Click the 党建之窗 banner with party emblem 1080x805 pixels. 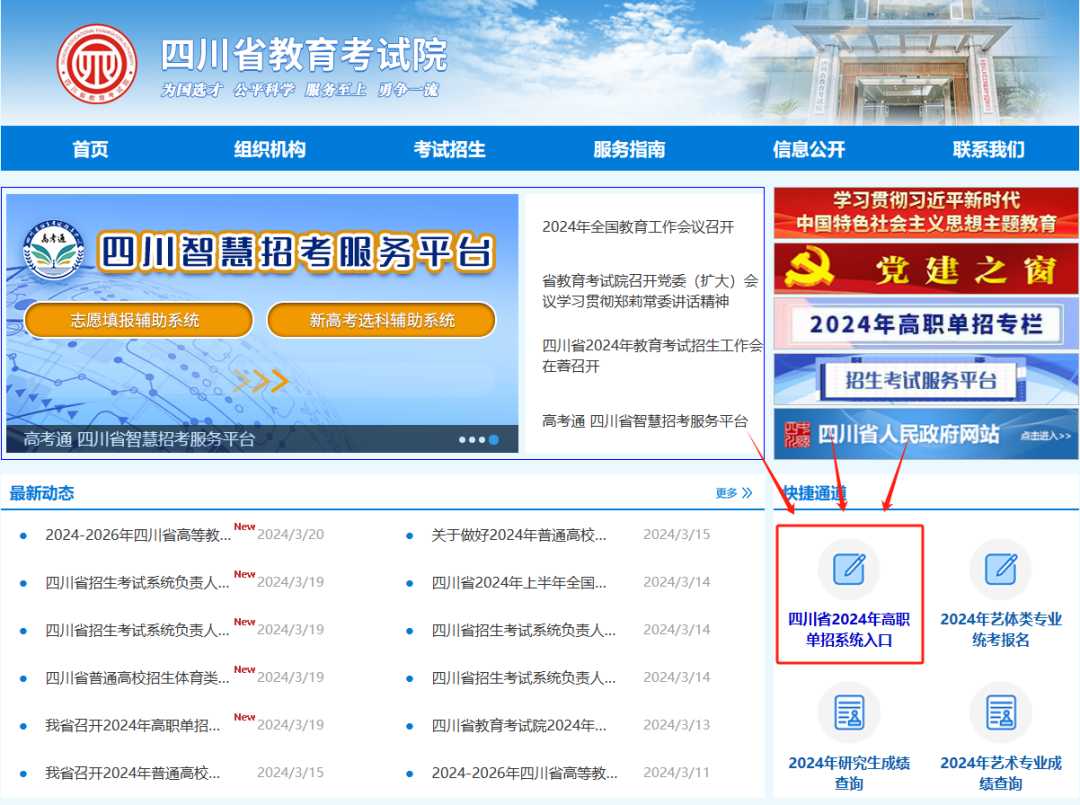[x=925, y=269]
